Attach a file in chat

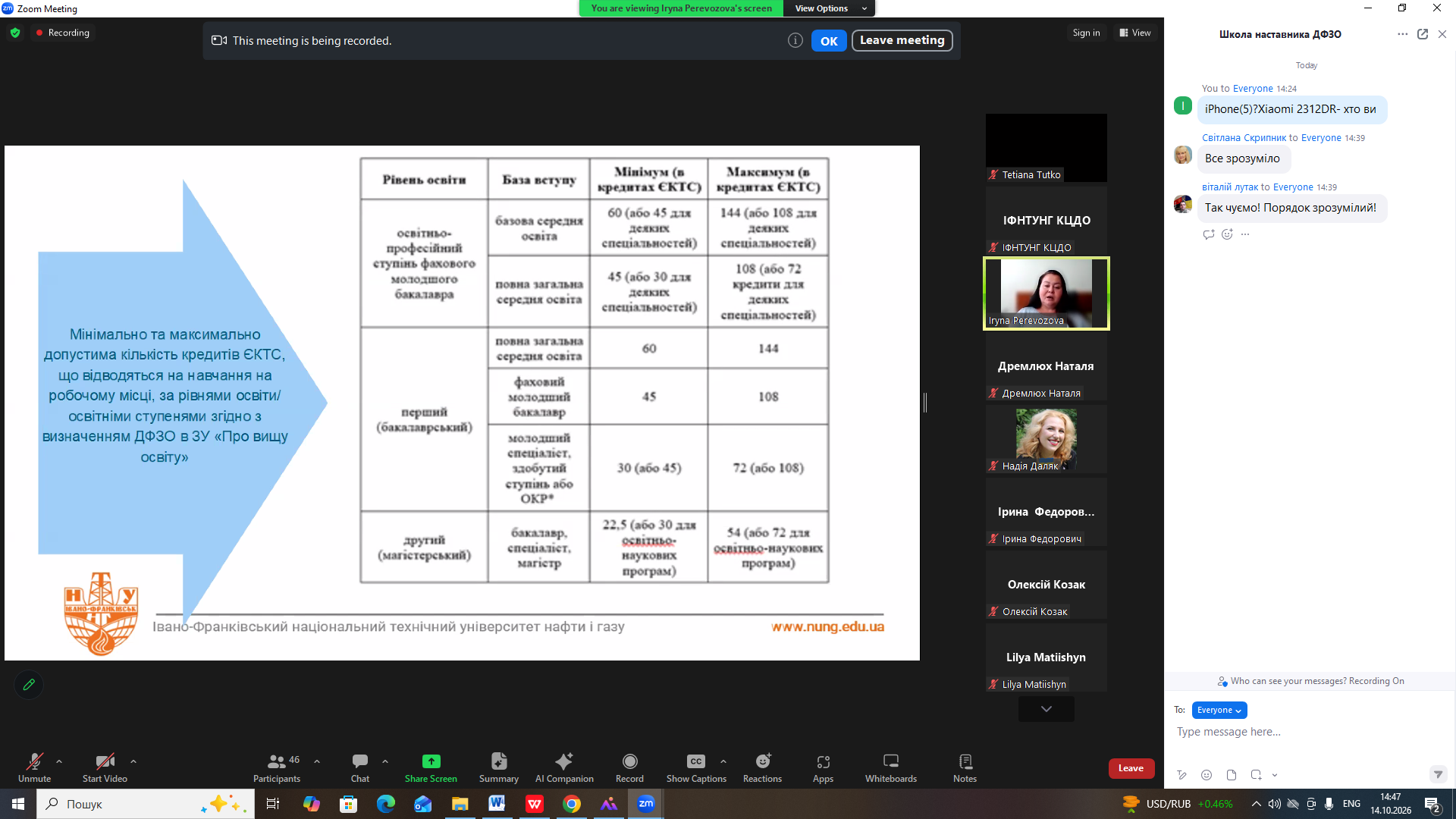point(1232,775)
